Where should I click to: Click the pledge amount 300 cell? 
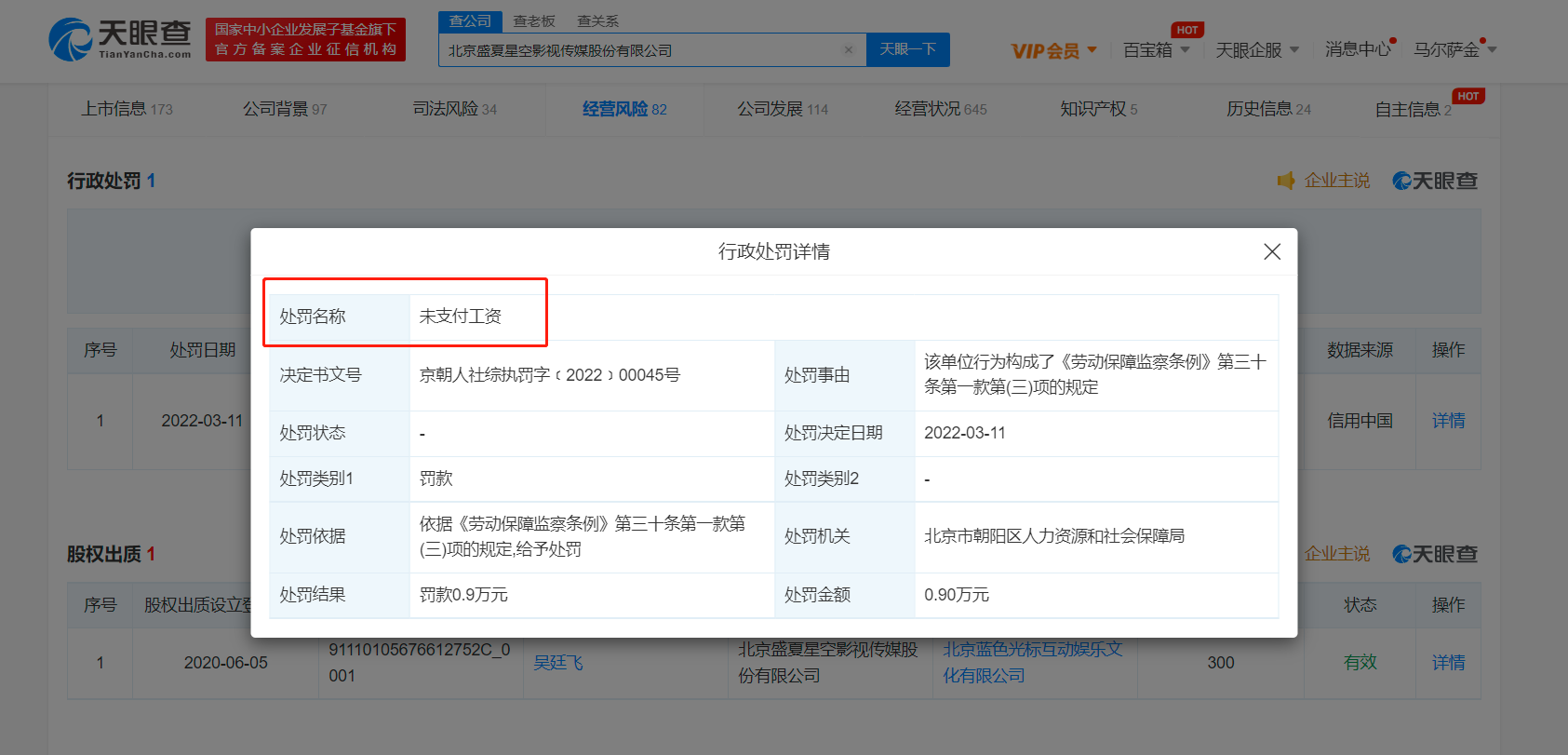[1221, 663]
